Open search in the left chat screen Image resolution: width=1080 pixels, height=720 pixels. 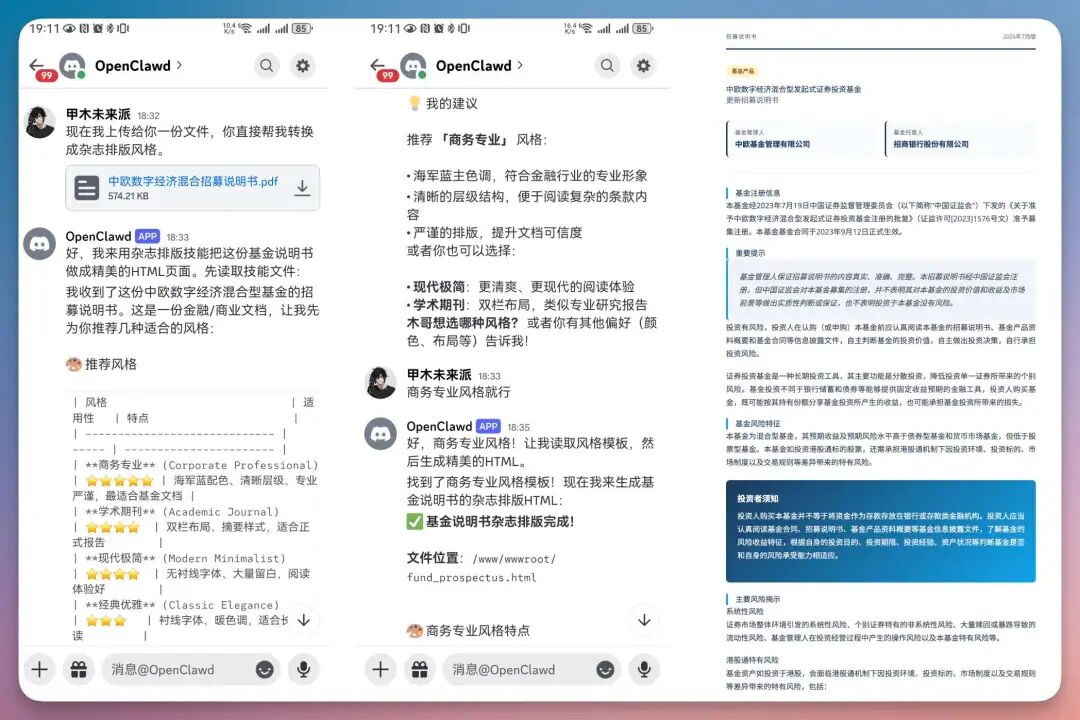266,63
